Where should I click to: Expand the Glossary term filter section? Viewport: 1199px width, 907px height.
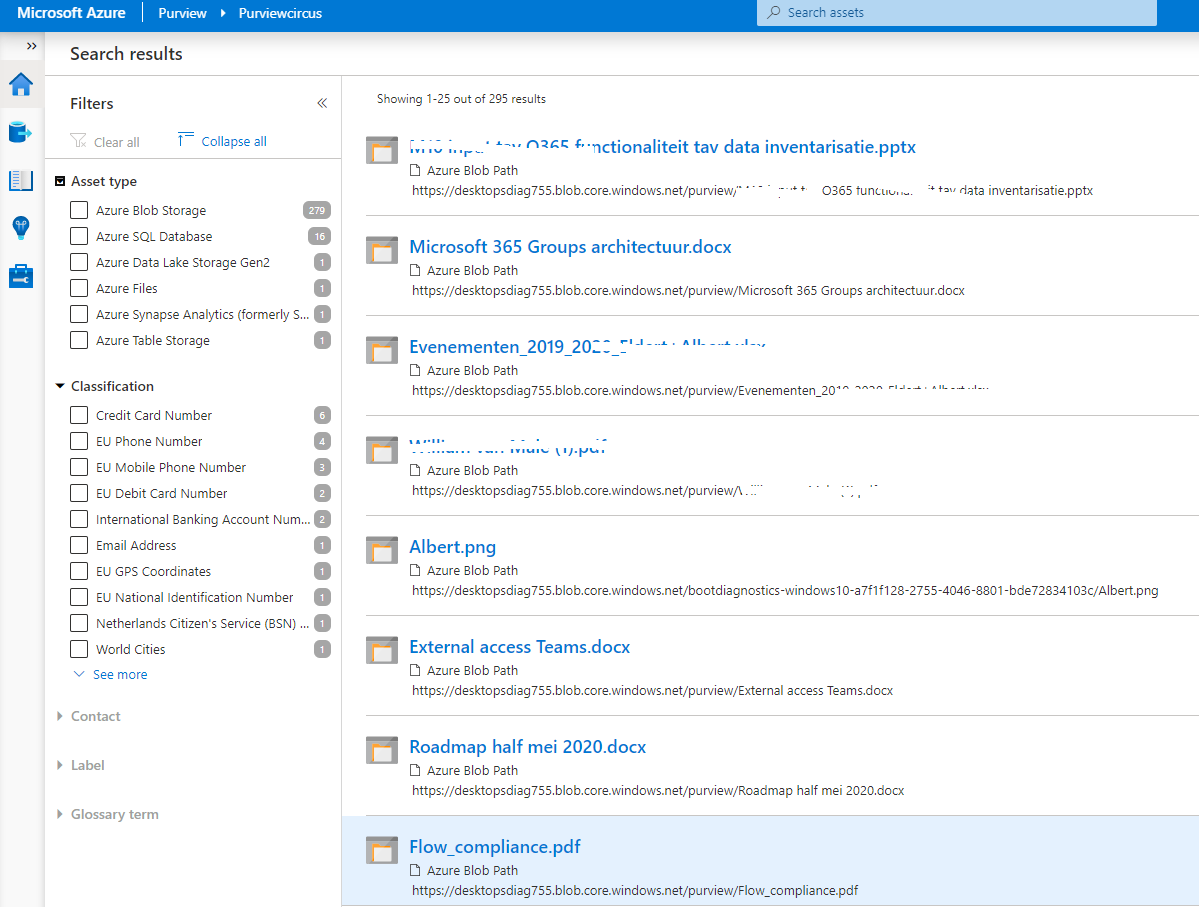[114, 815]
